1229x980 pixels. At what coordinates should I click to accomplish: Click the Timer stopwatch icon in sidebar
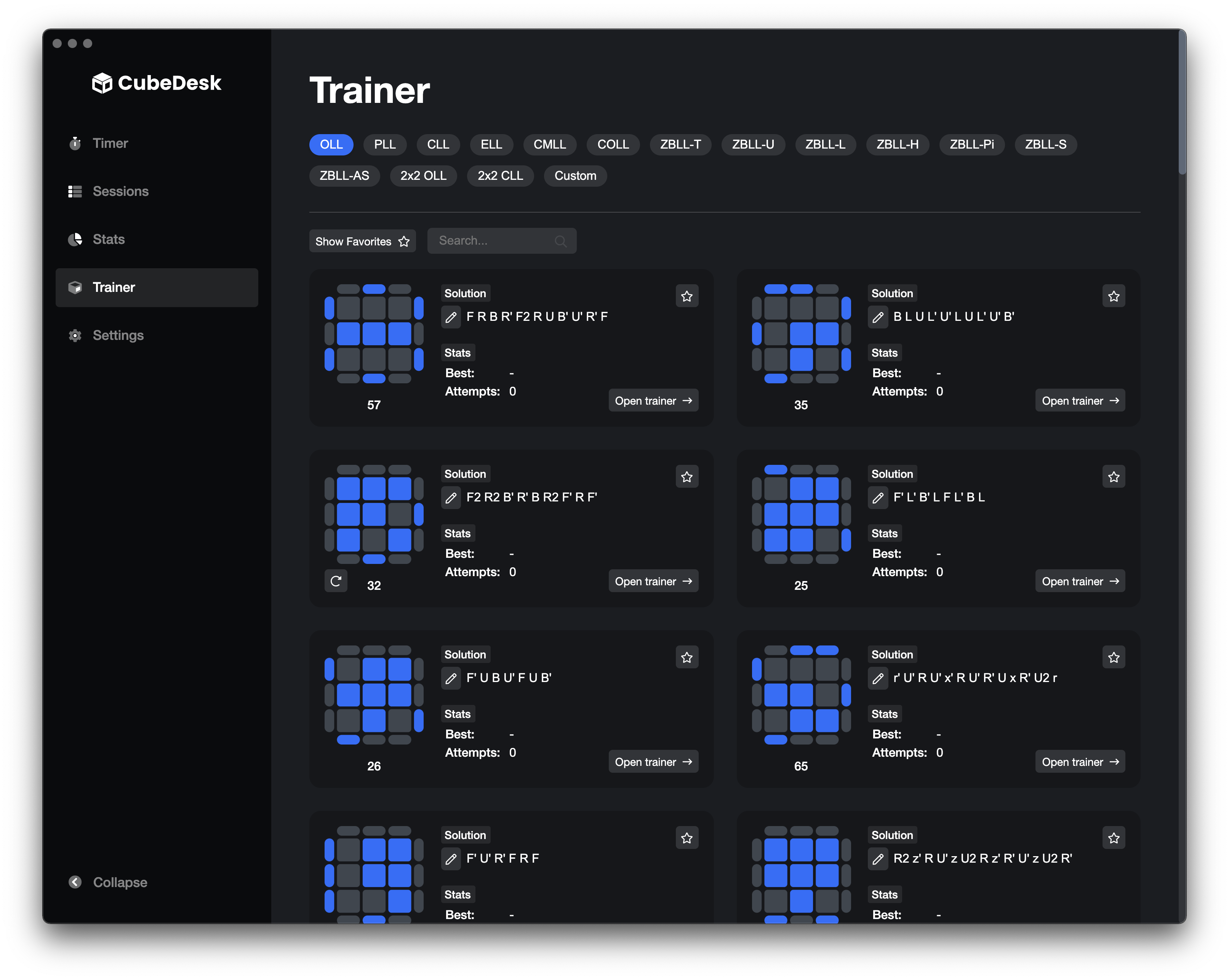(75, 143)
